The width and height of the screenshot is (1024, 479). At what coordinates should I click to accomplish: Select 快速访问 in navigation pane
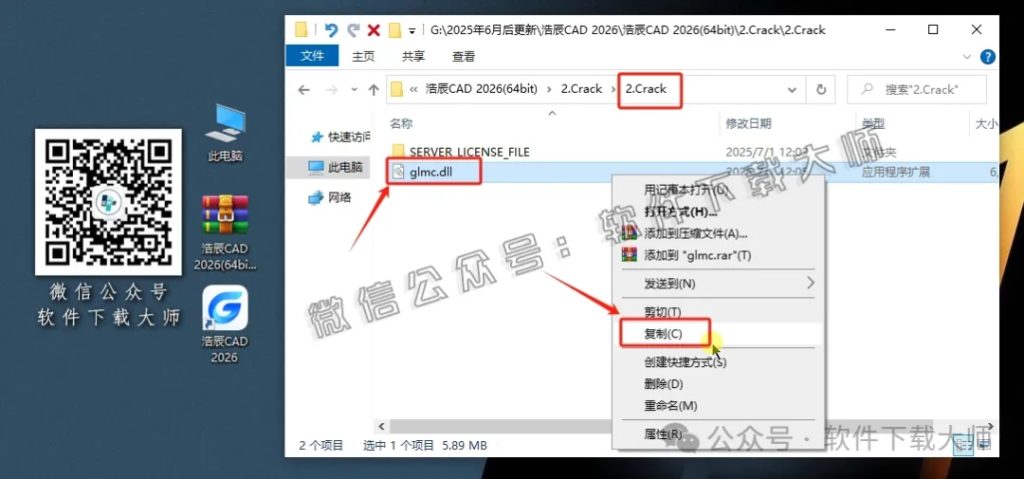click(340, 137)
